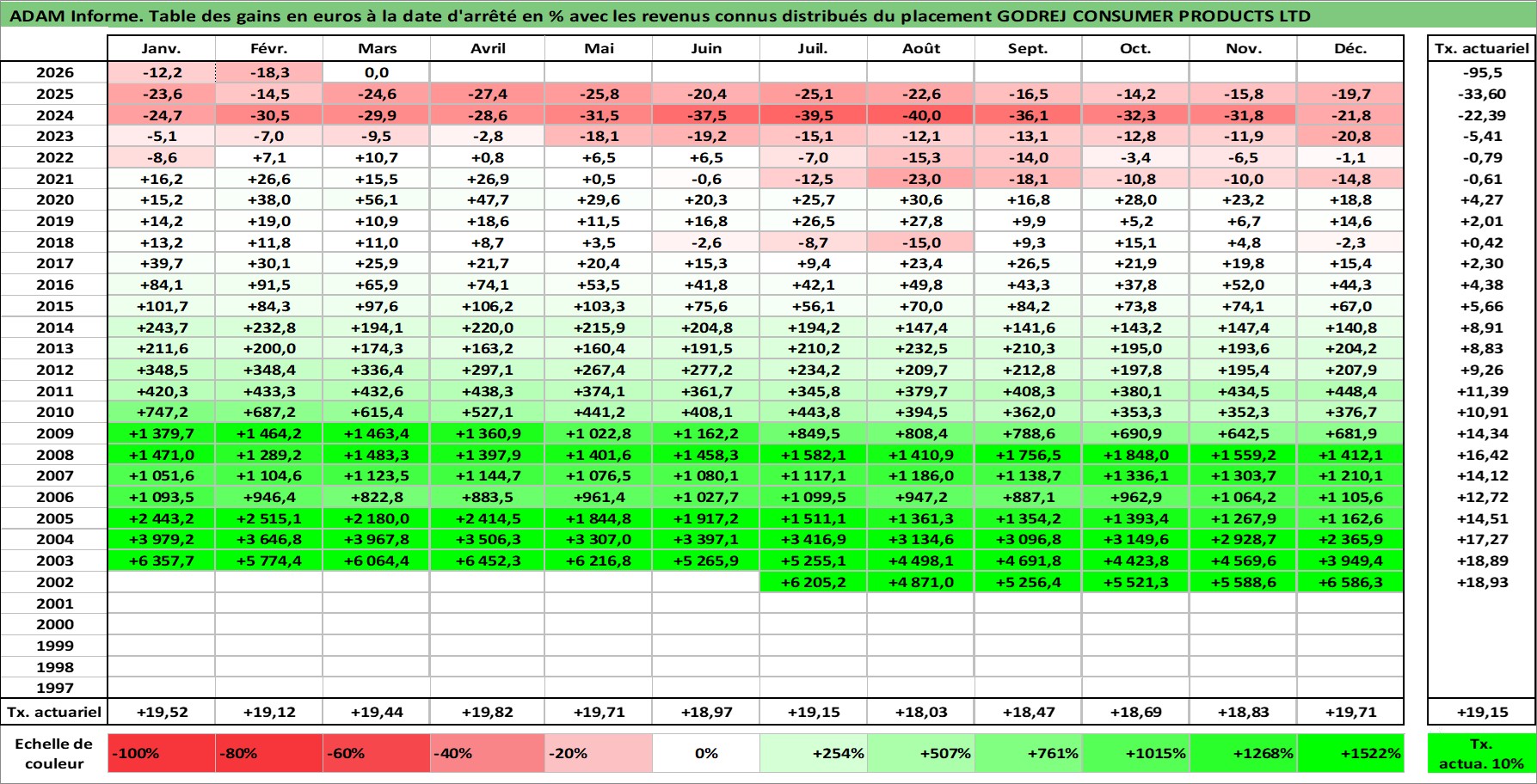This screenshot has width=1537, height=784.
Task: Click the +56,1 cell for Mars 2020
Action: pos(377,199)
